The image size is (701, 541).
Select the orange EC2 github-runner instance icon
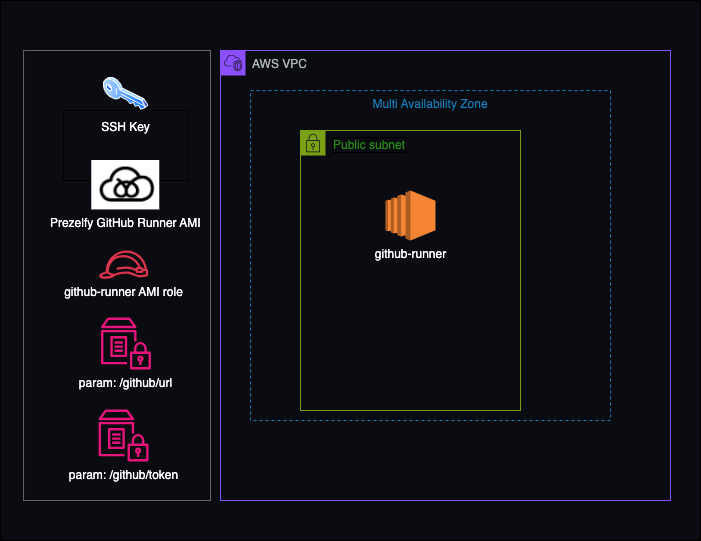pyautogui.click(x=410, y=215)
